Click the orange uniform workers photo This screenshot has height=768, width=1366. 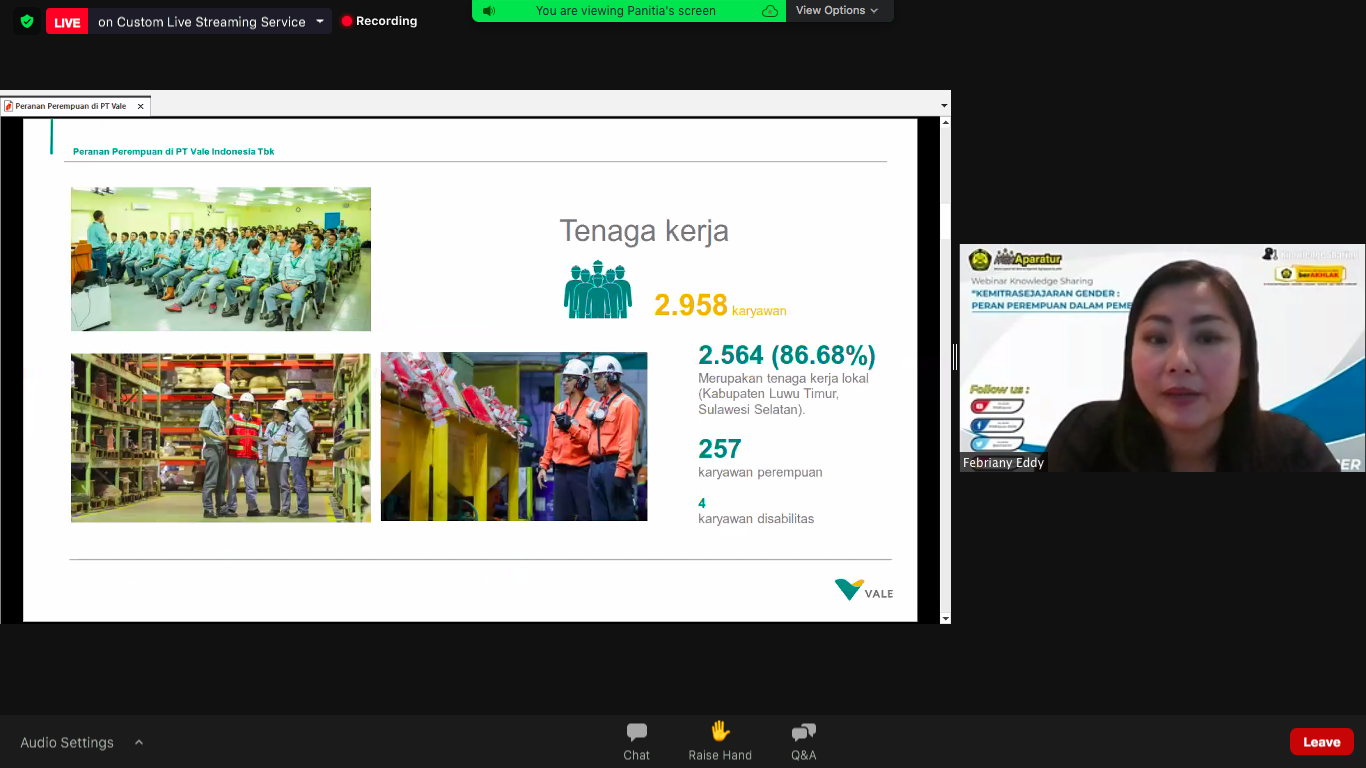514,436
